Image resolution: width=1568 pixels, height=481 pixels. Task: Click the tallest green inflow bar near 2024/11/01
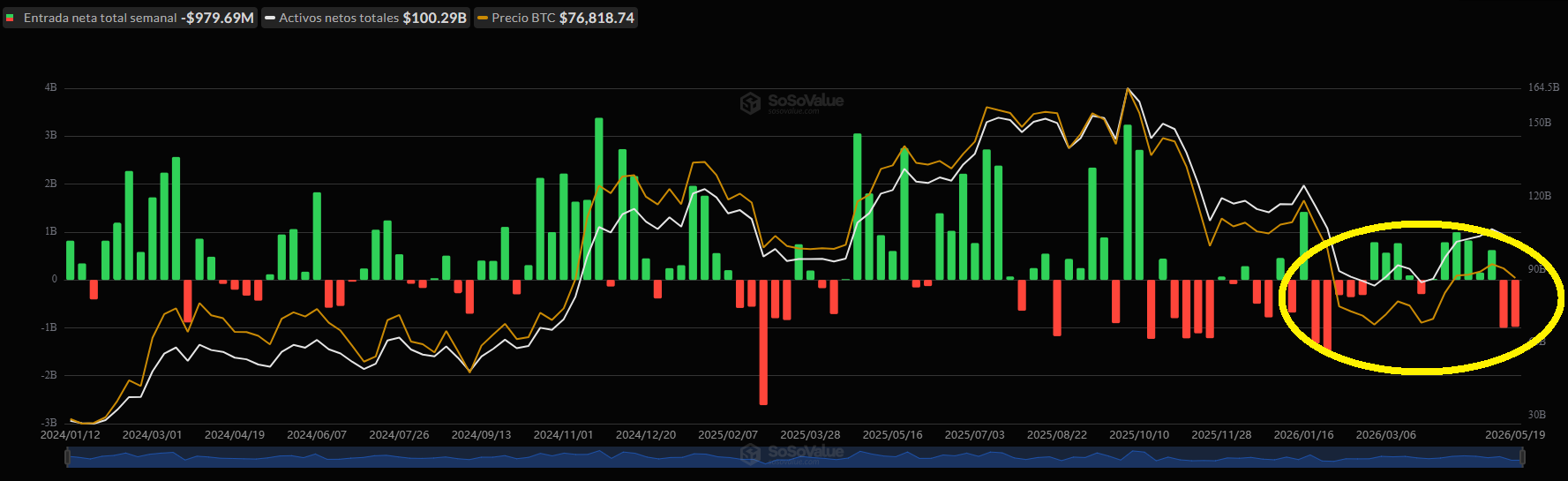tap(599, 199)
